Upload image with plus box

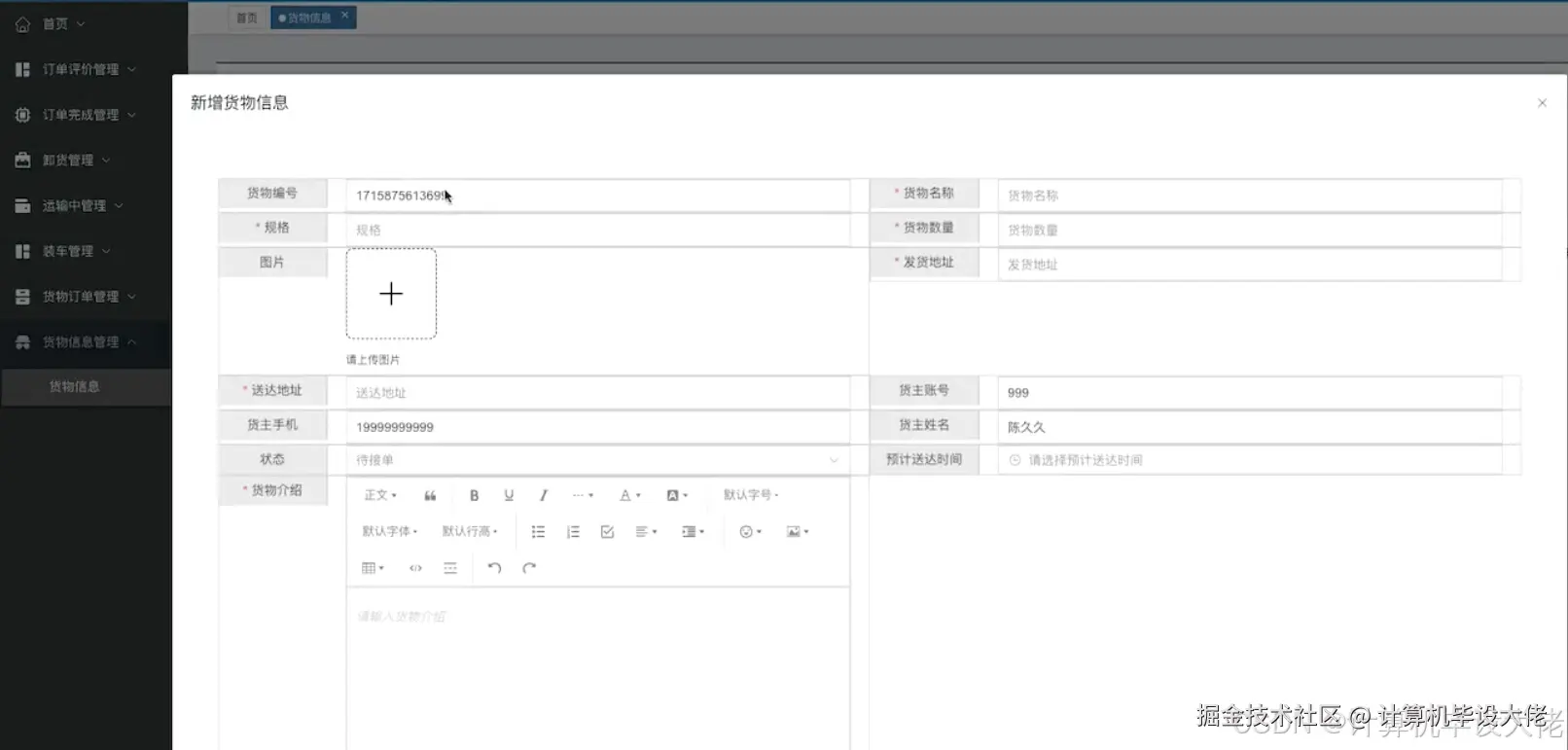(x=391, y=294)
